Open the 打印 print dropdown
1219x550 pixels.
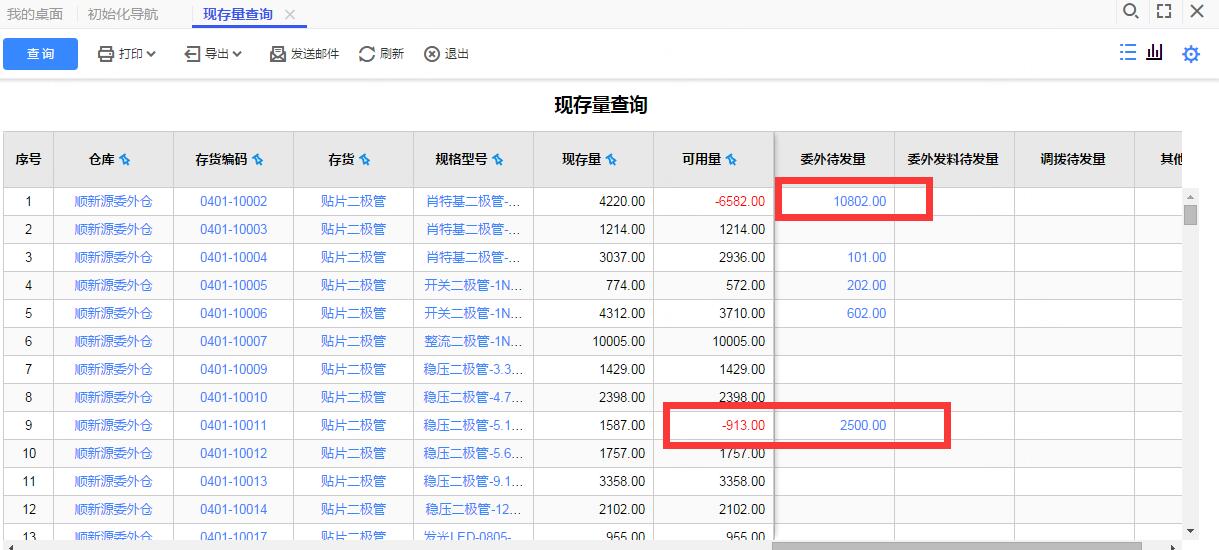coord(127,54)
